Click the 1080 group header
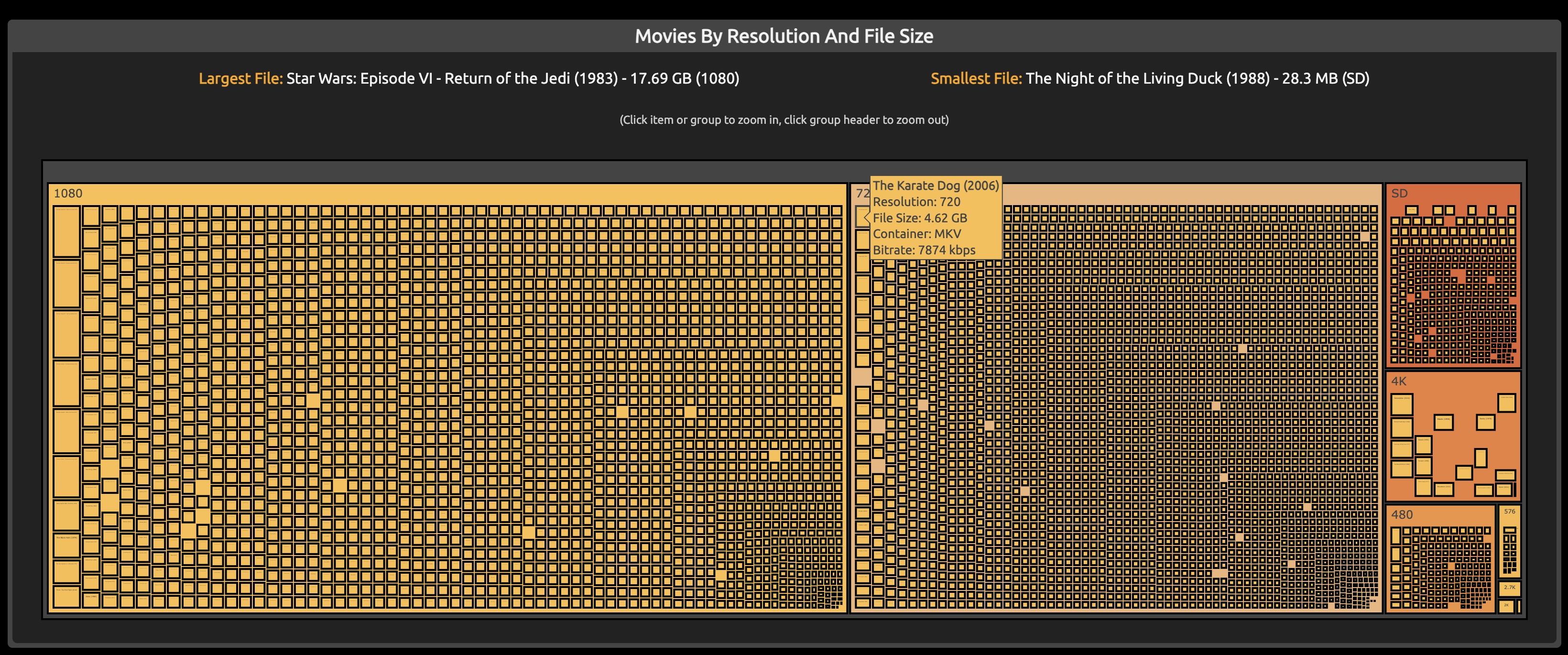 coord(67,194)
